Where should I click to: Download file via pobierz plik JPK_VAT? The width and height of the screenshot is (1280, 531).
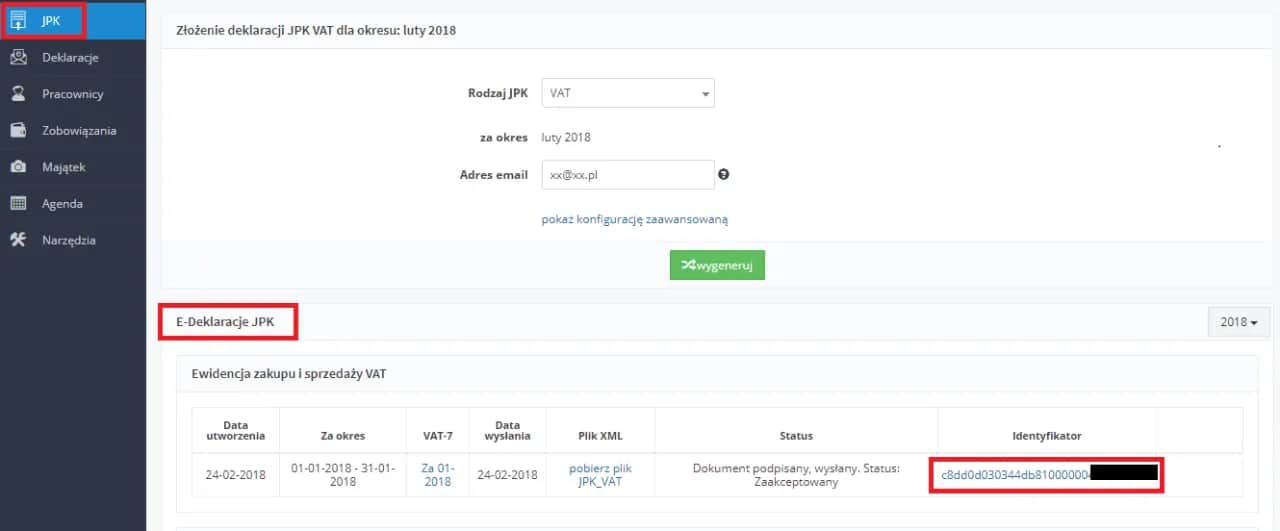coord(600,475)
